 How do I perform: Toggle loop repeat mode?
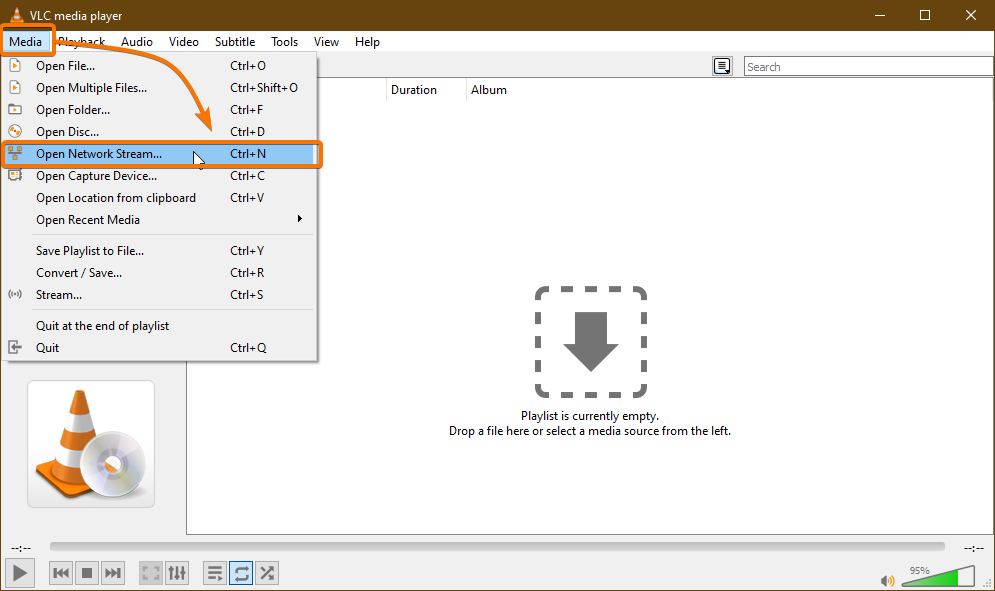pos(241,573)
